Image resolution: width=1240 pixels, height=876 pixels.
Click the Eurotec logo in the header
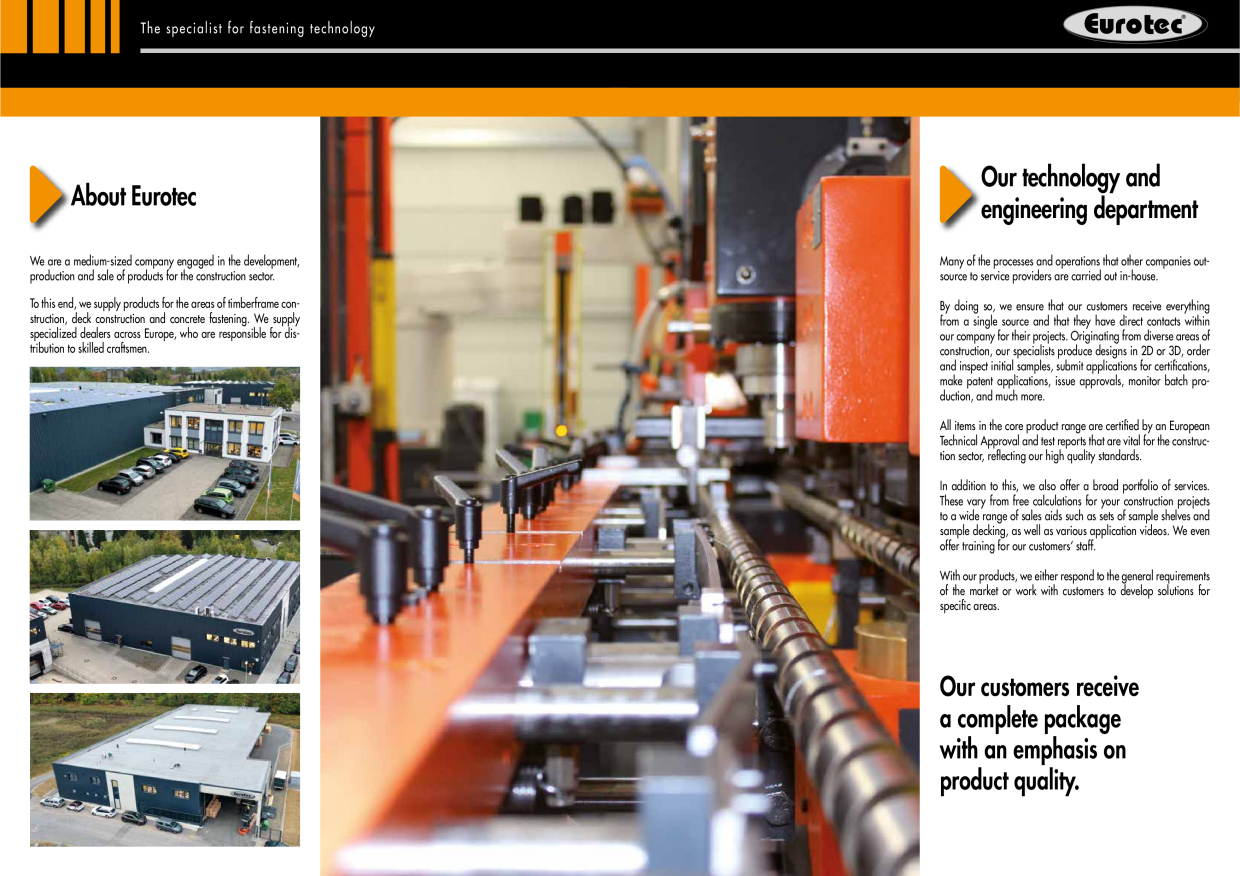click(1134, 25)
